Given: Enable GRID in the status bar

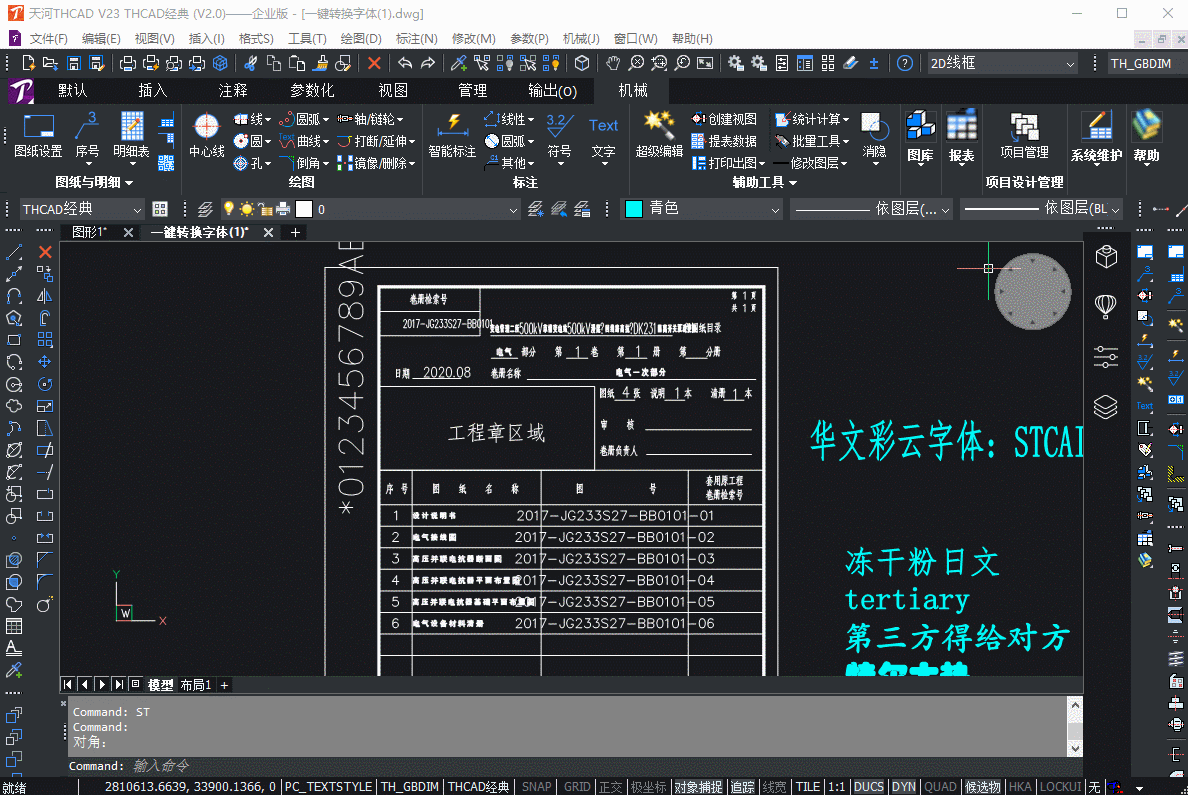Looking at the screenshot, I should point(576,787).
